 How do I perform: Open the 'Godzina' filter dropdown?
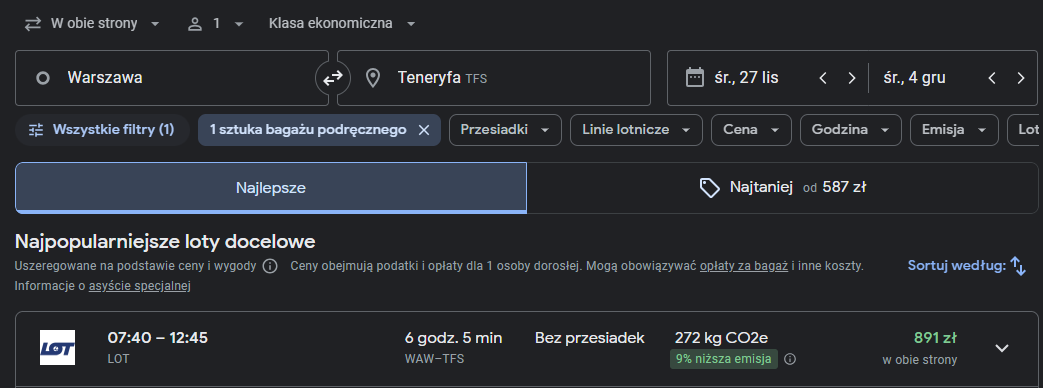[851, 130]
